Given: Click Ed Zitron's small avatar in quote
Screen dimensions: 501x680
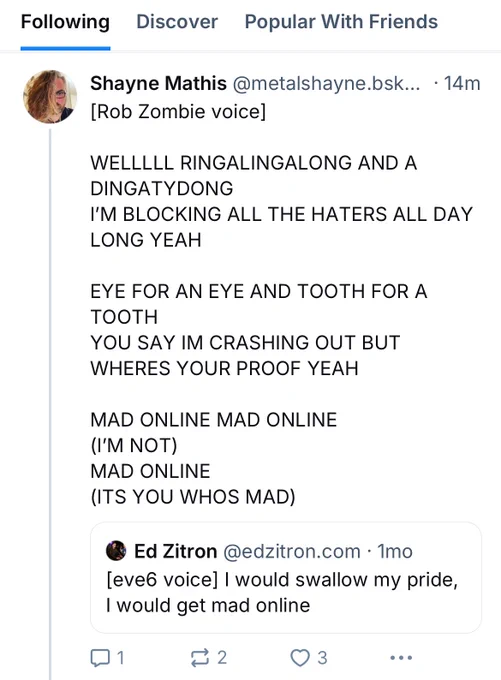Looking at the screenshot, I should click(116, 551).
